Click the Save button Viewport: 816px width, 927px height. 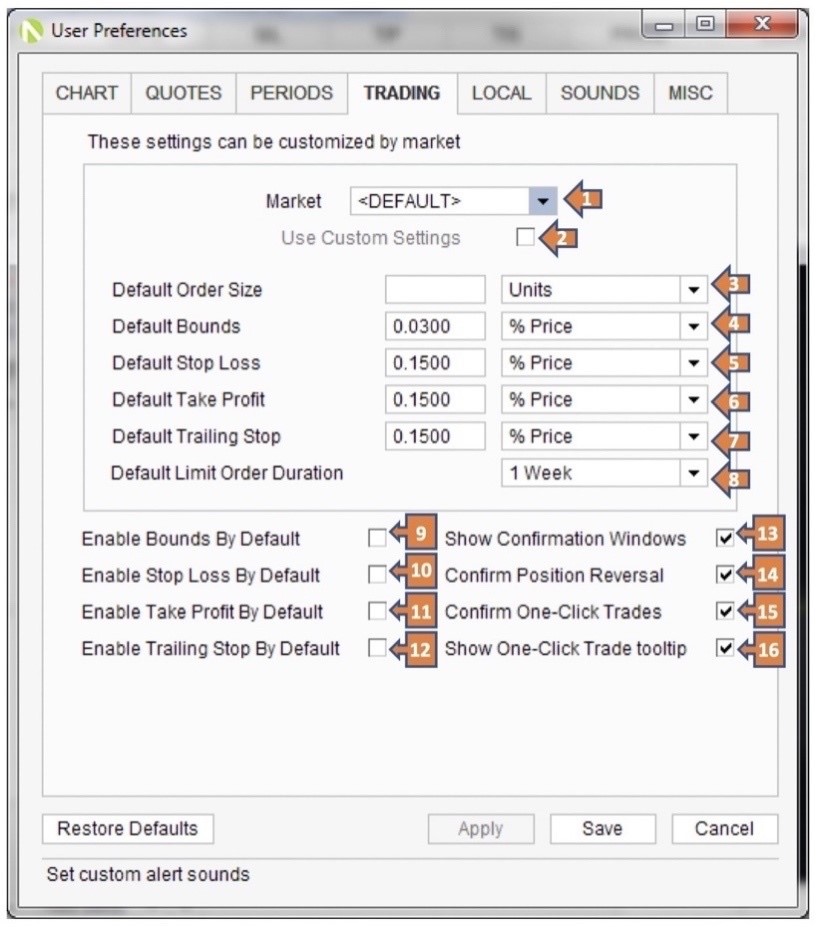tap(602, 829)
